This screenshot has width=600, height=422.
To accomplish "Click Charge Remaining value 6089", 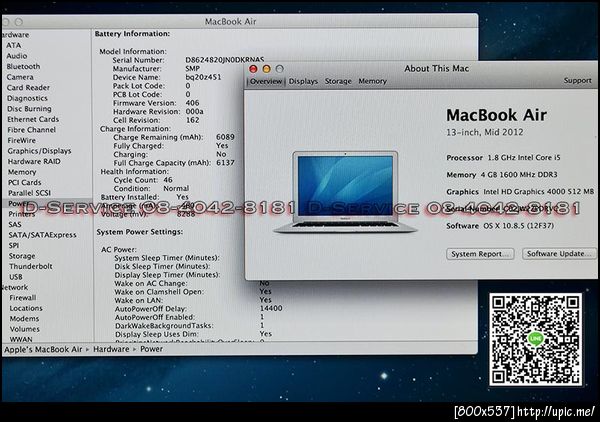I will pyautogui.click(x=225, y=137).
